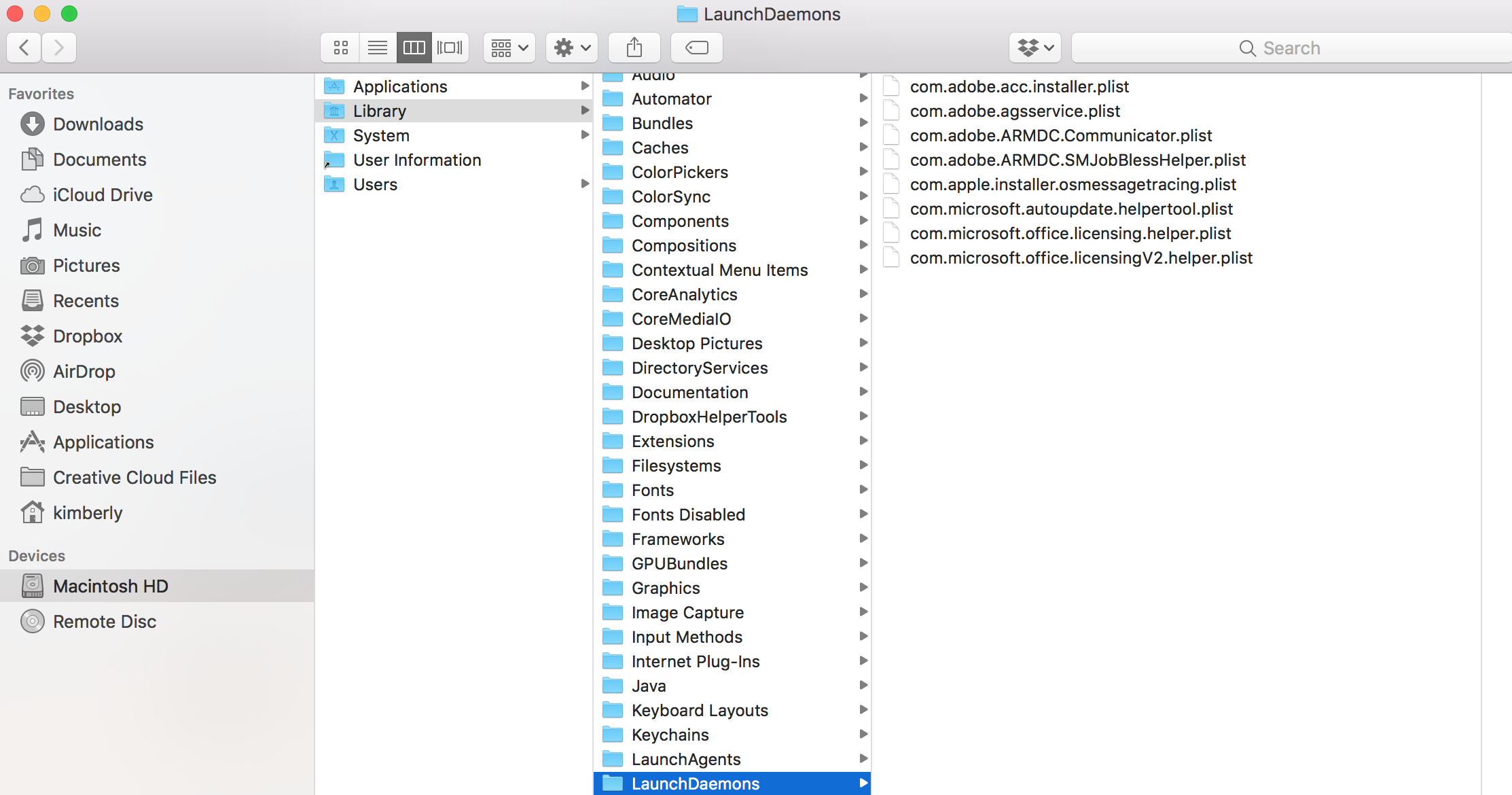Click in the Search field
This screenshot has width=1512, height=795.
point(1291,48)
